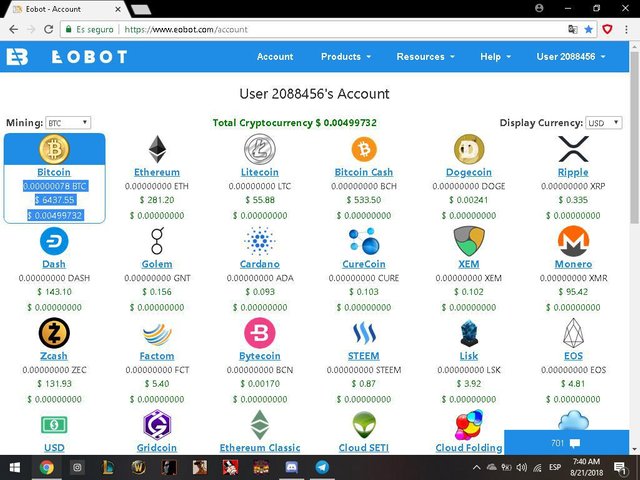640x480 pixels.
Task: Click the XEM shield icon
Action: coord(469,241)
